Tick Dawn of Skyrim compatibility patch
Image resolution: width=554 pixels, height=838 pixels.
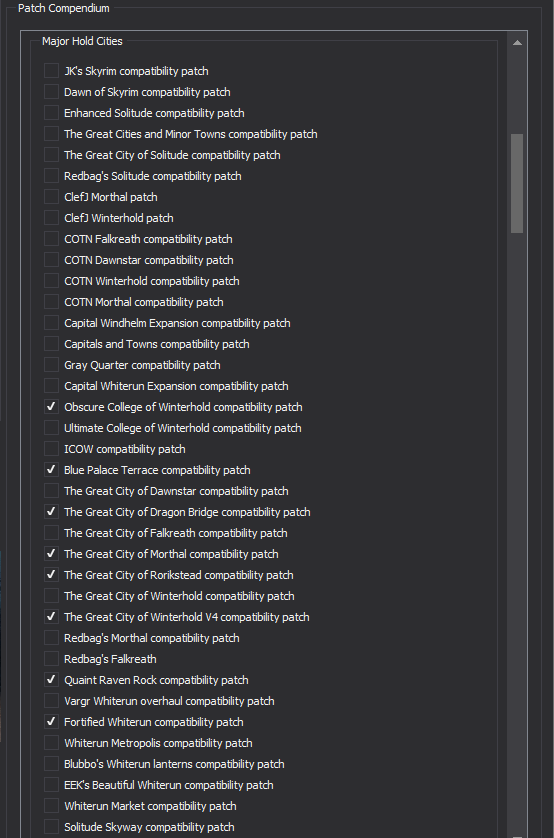[51, 92]
